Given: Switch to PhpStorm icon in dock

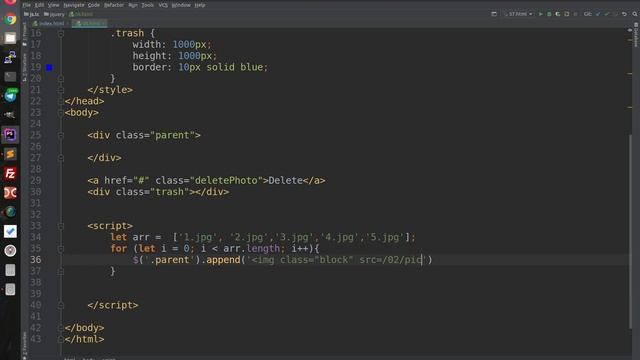Looking at the screenshot, I should [10, 135].
